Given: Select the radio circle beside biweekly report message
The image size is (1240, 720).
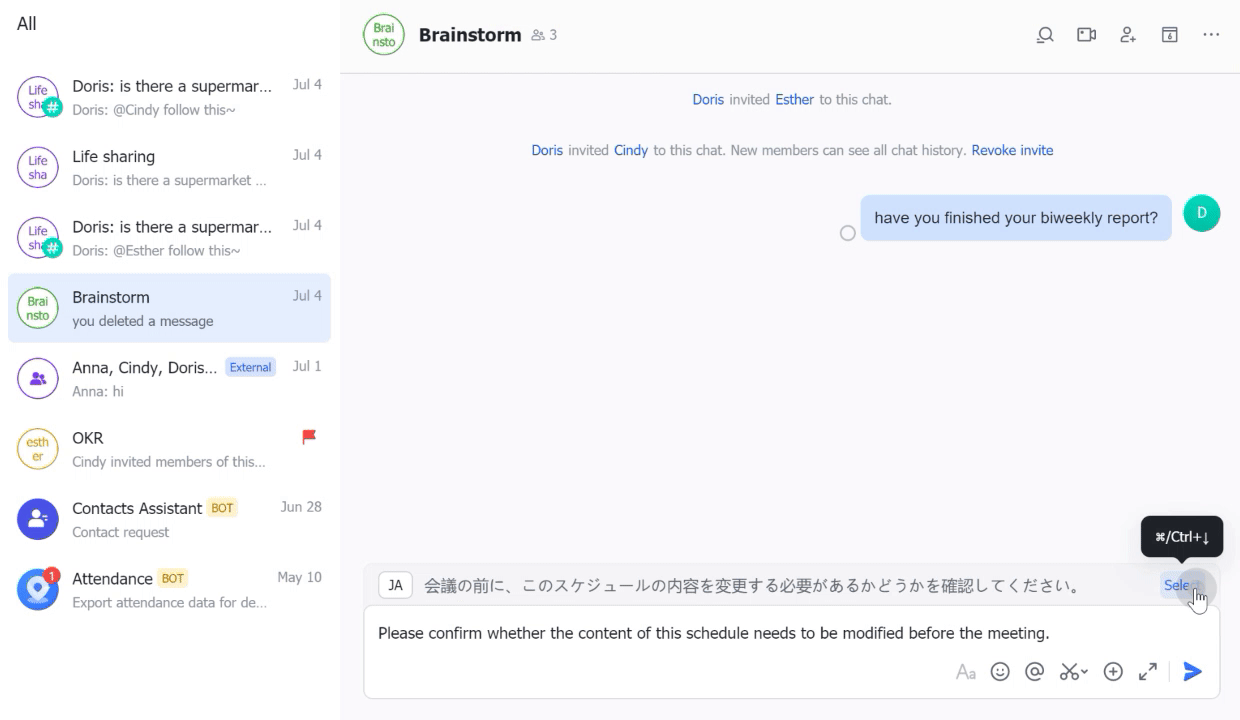Looking at the screenshot, I should tap(848, 233).
